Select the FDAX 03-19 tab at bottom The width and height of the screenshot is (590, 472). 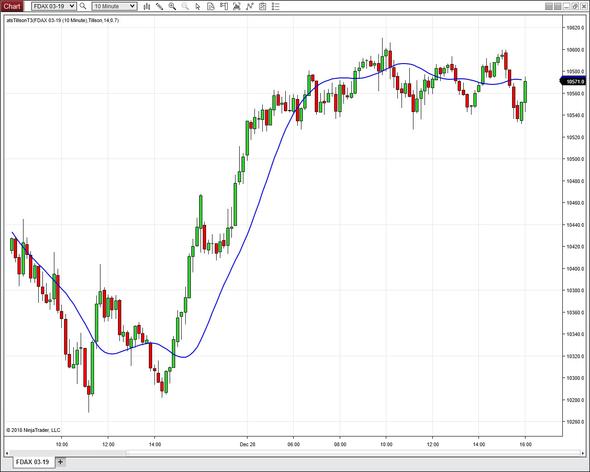(32, 462)
